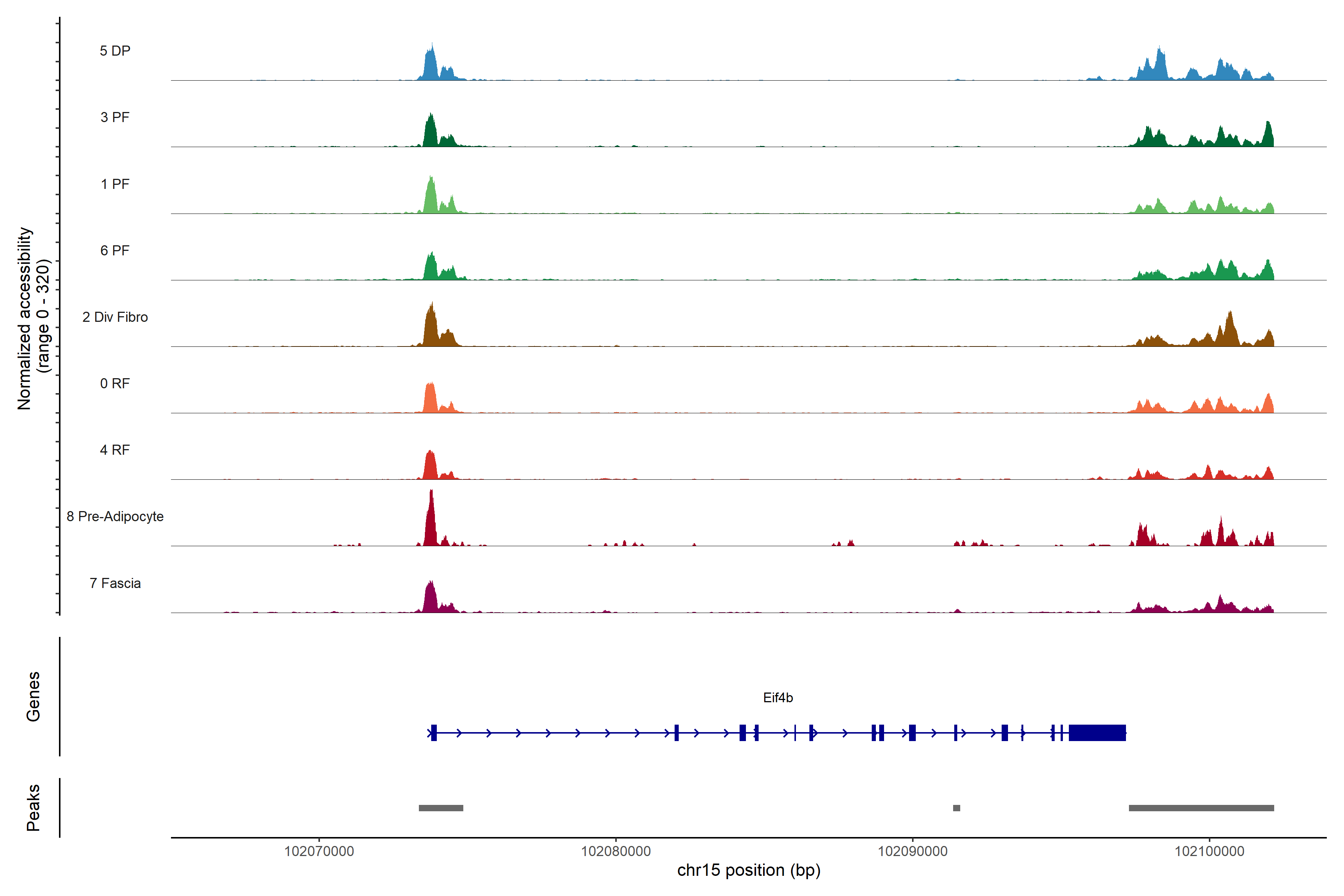Image resolution: width=1344 pixels, height=896 pixels.
Task: Click the 102100000 axis tick label
Action: pyautogui.click(x=1209, y=852)
